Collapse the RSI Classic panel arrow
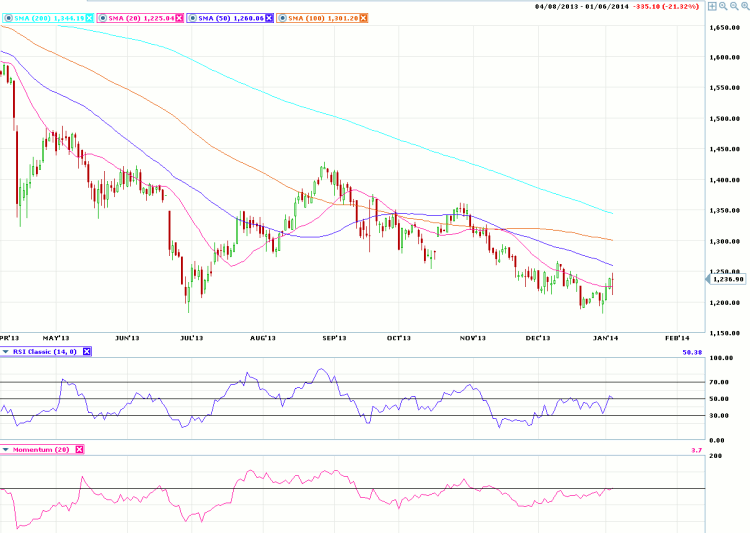The width and height of the screenshot is (750, 533). tap(5, 351)
